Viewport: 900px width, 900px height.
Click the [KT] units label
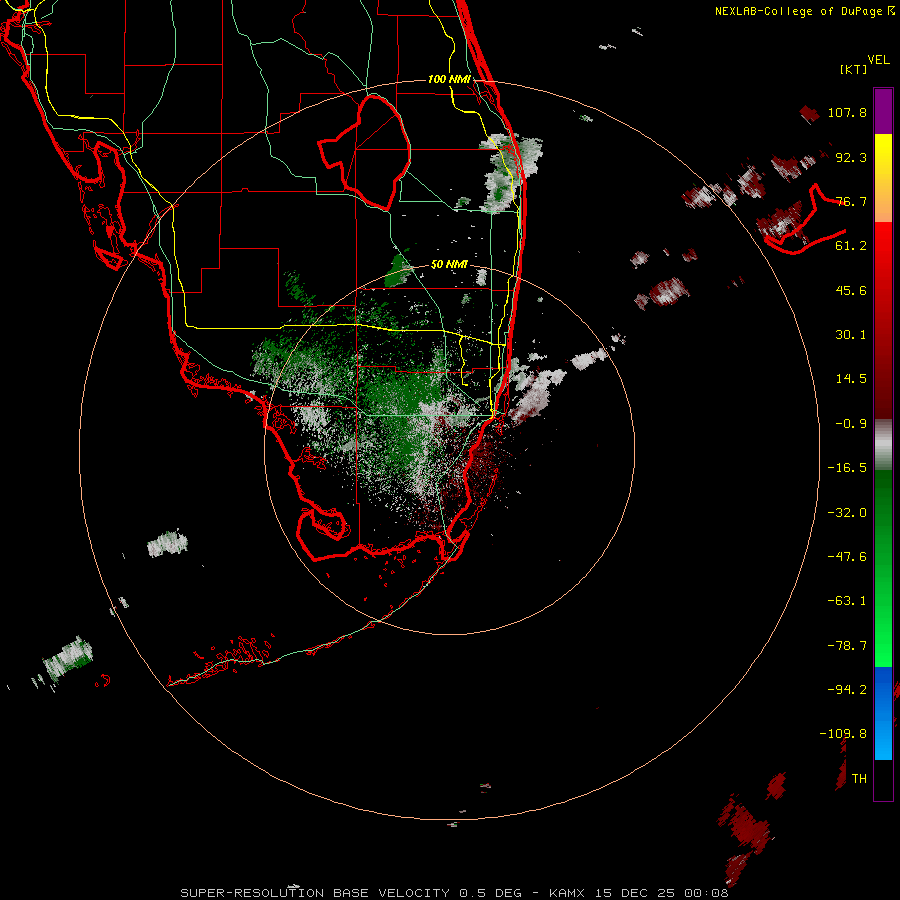click(854, 69)
